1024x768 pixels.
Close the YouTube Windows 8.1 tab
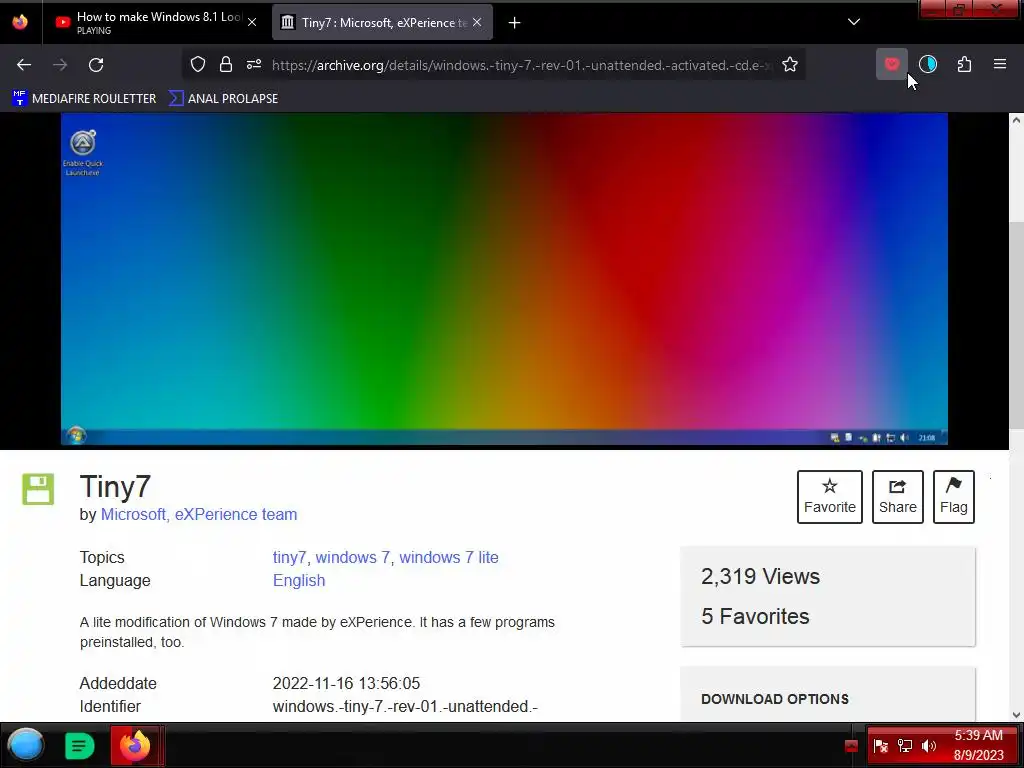[x=252, y=22]
